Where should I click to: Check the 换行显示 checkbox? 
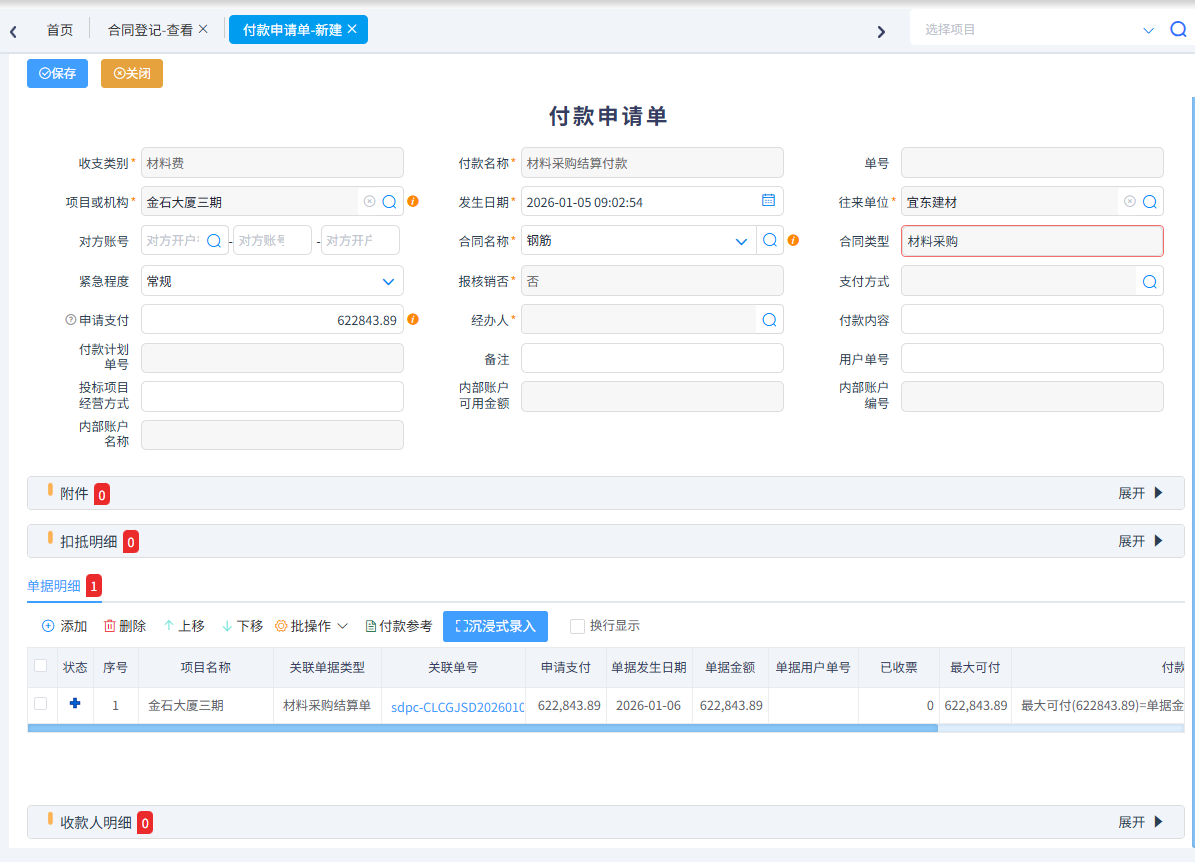(x=577, y=626)
